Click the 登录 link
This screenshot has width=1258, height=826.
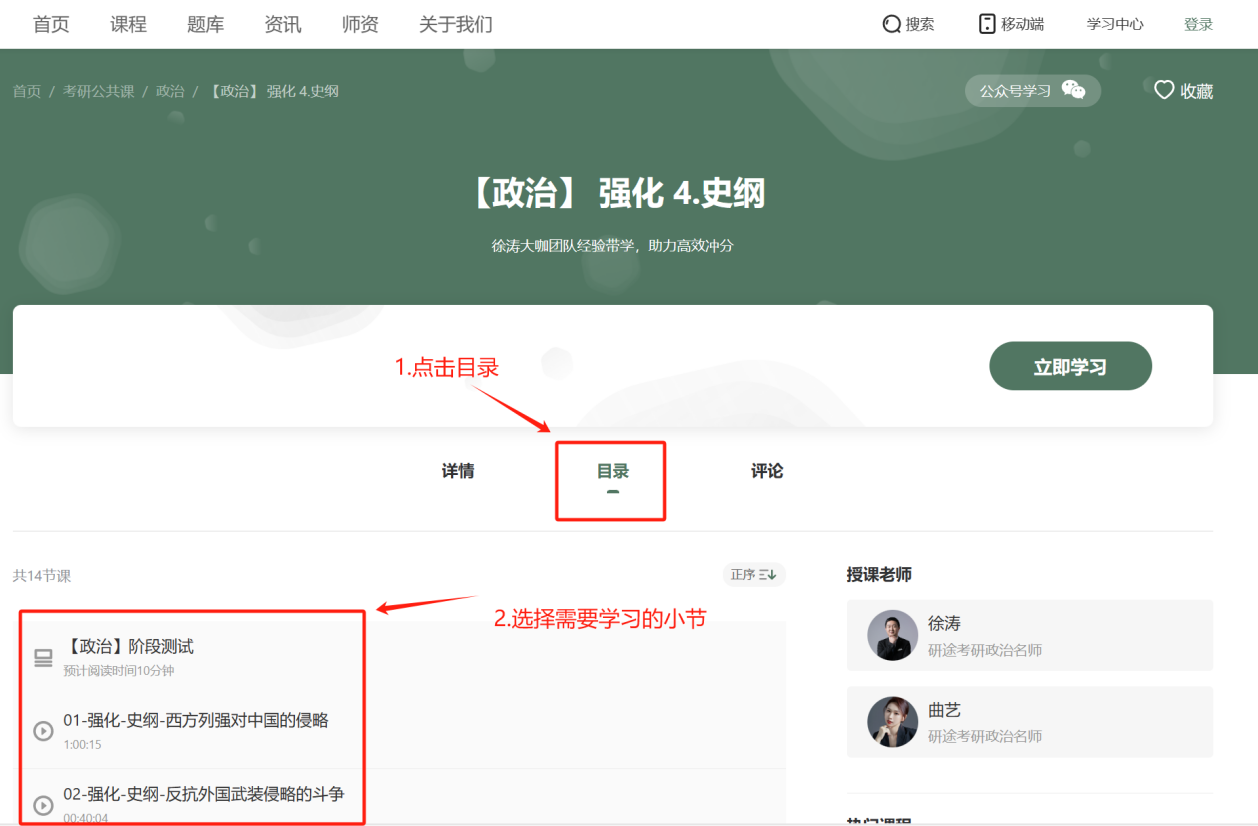pos(1198,24)
